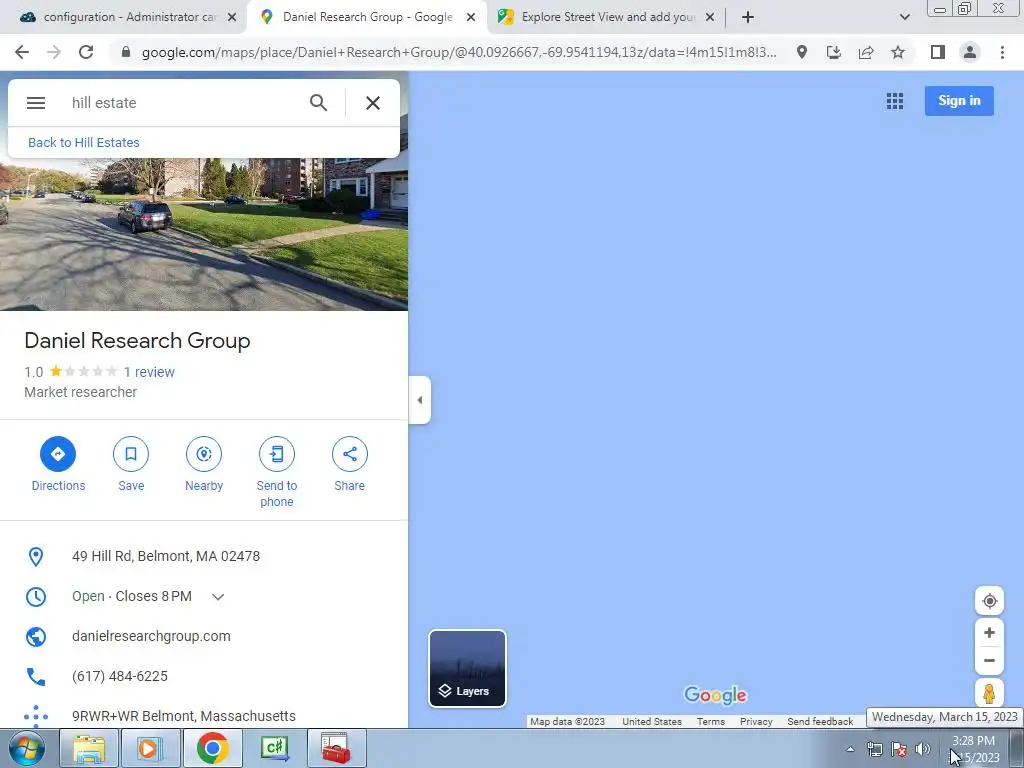Click the browser address bar URL
Image resolution: width=1024 pixels, height=768 pixels.
[459, 52]
